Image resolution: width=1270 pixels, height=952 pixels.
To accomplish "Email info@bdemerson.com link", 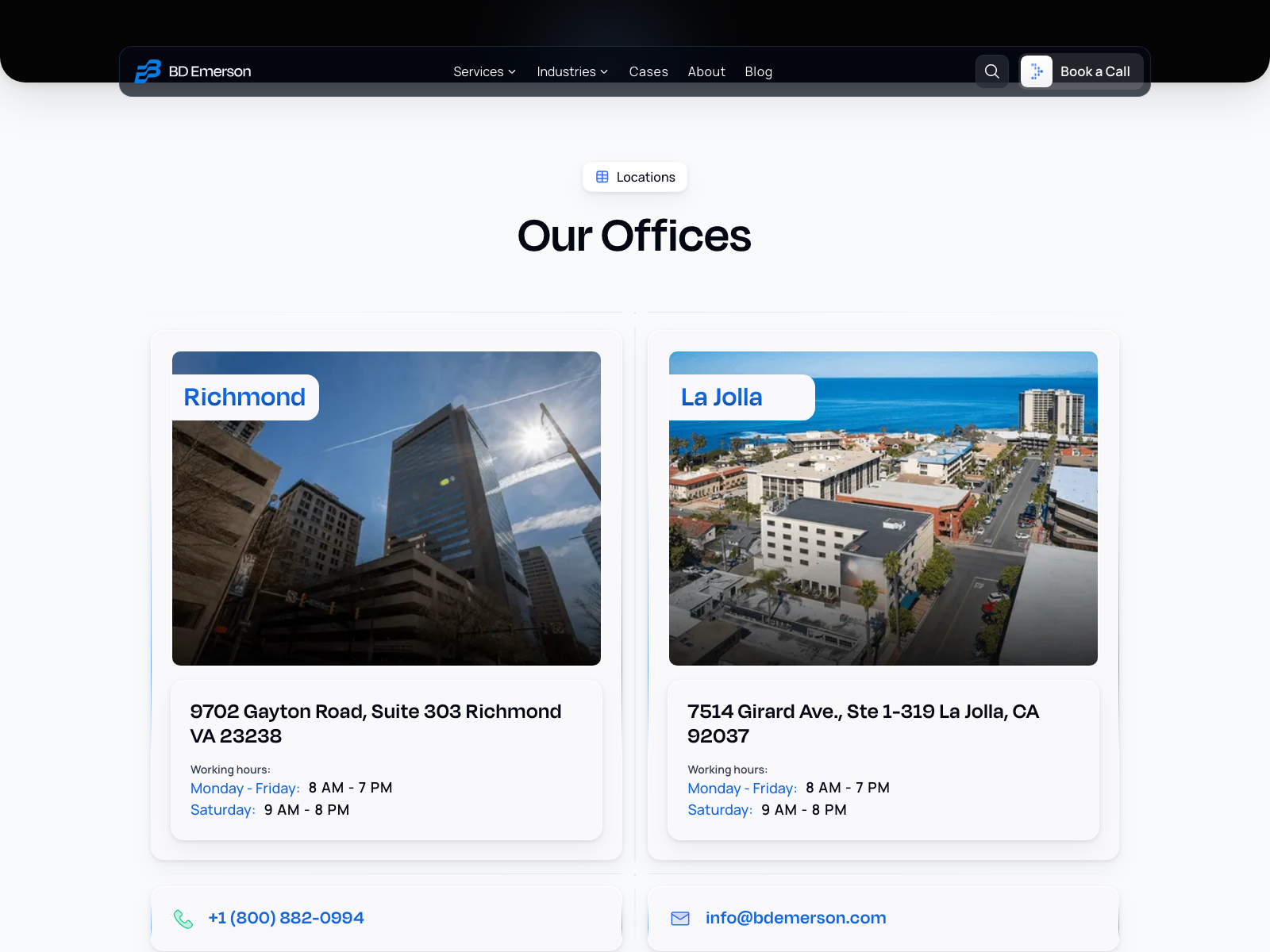I will click(x=795, y=918).
